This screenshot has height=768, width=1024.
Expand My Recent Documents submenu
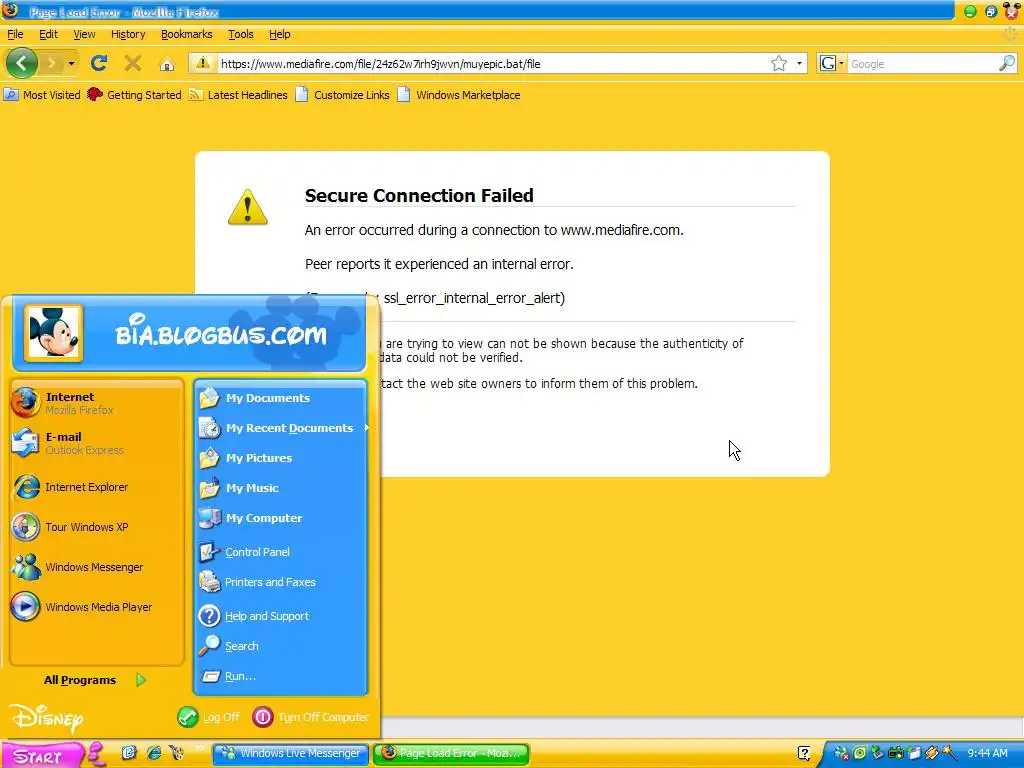tap(281, 428)
